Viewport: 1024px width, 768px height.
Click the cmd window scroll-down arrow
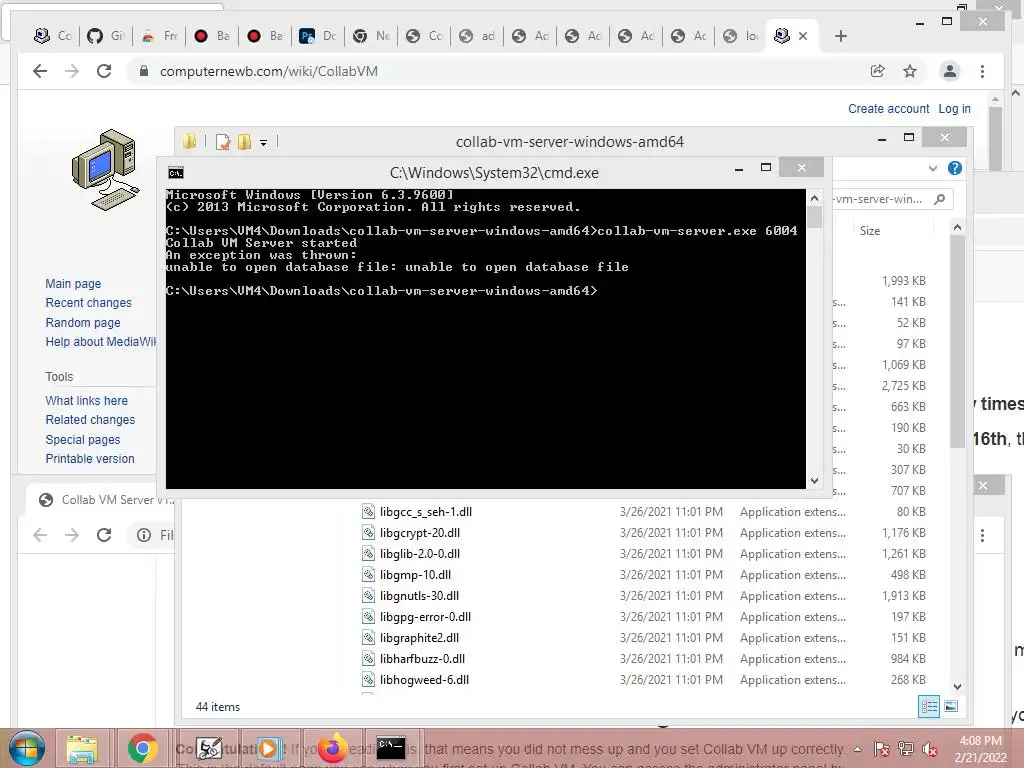814,481
